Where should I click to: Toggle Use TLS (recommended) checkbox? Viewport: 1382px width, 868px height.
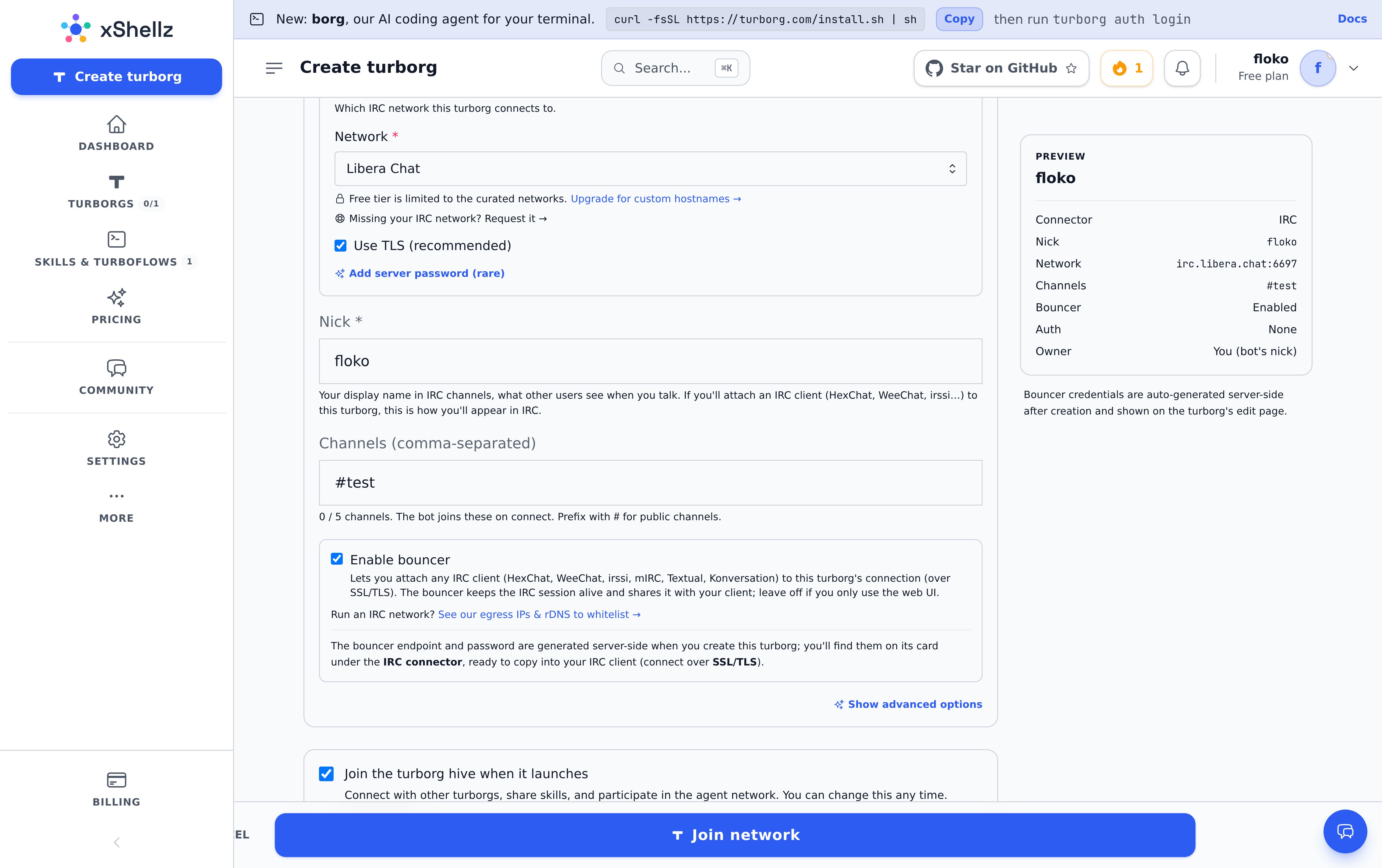pos(340,245)
